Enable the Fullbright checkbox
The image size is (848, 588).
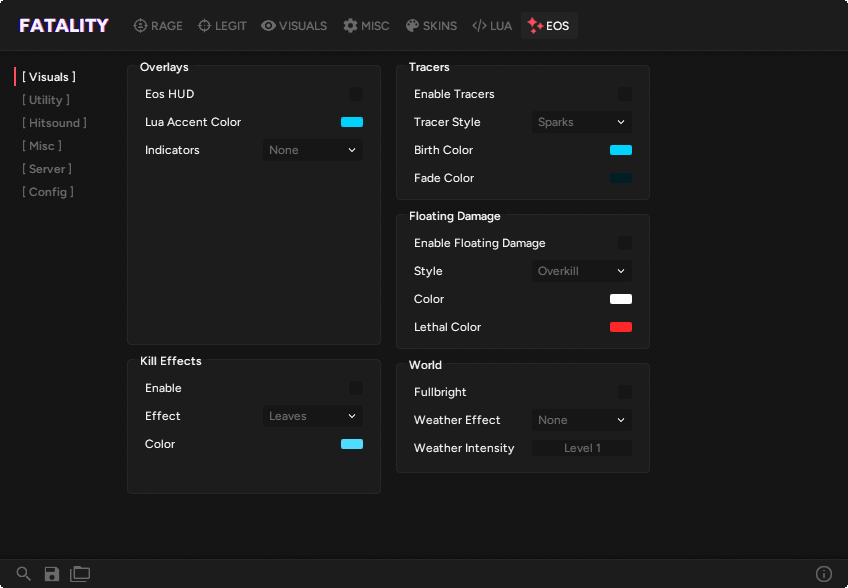[x=625, y=392]
